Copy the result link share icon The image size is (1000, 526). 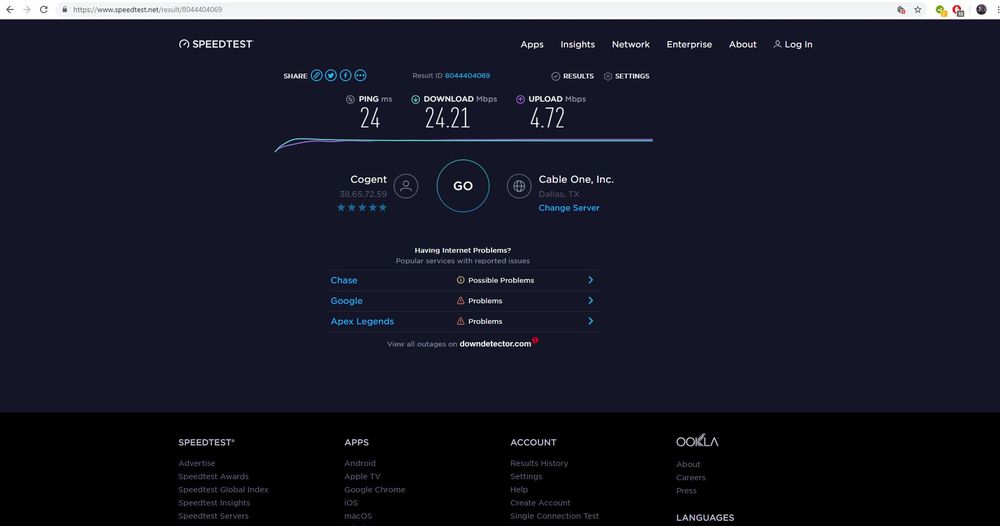coord(316,75)
